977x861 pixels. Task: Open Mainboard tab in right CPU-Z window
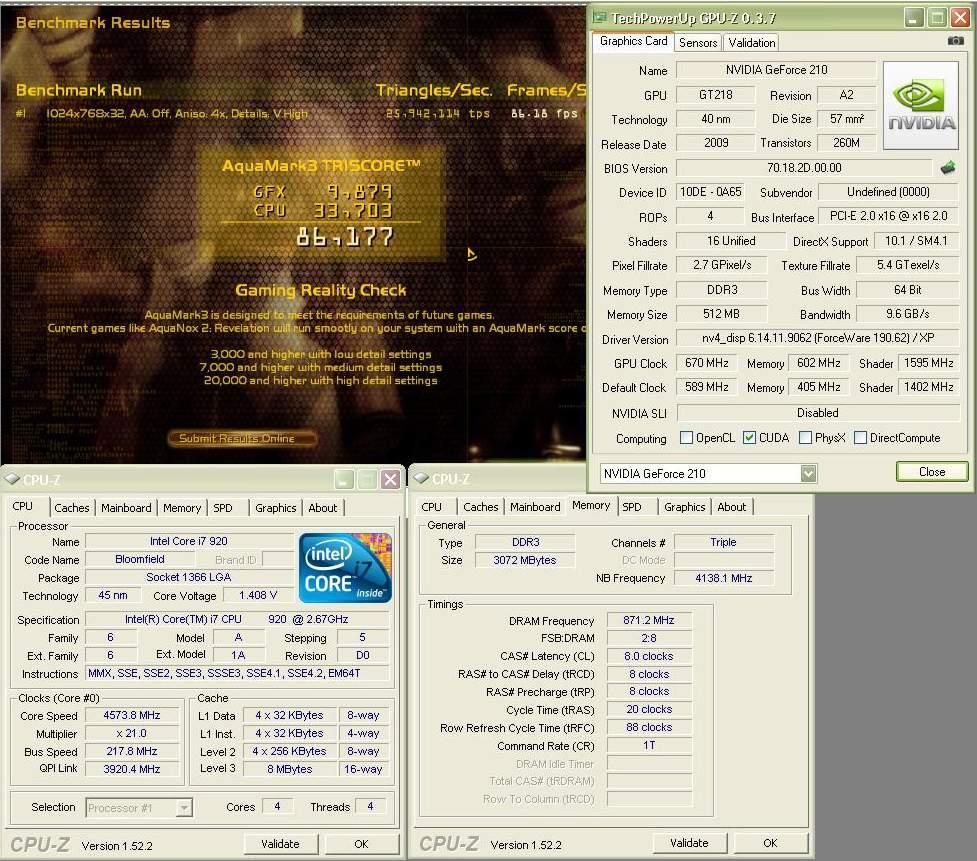coord(535,507)
